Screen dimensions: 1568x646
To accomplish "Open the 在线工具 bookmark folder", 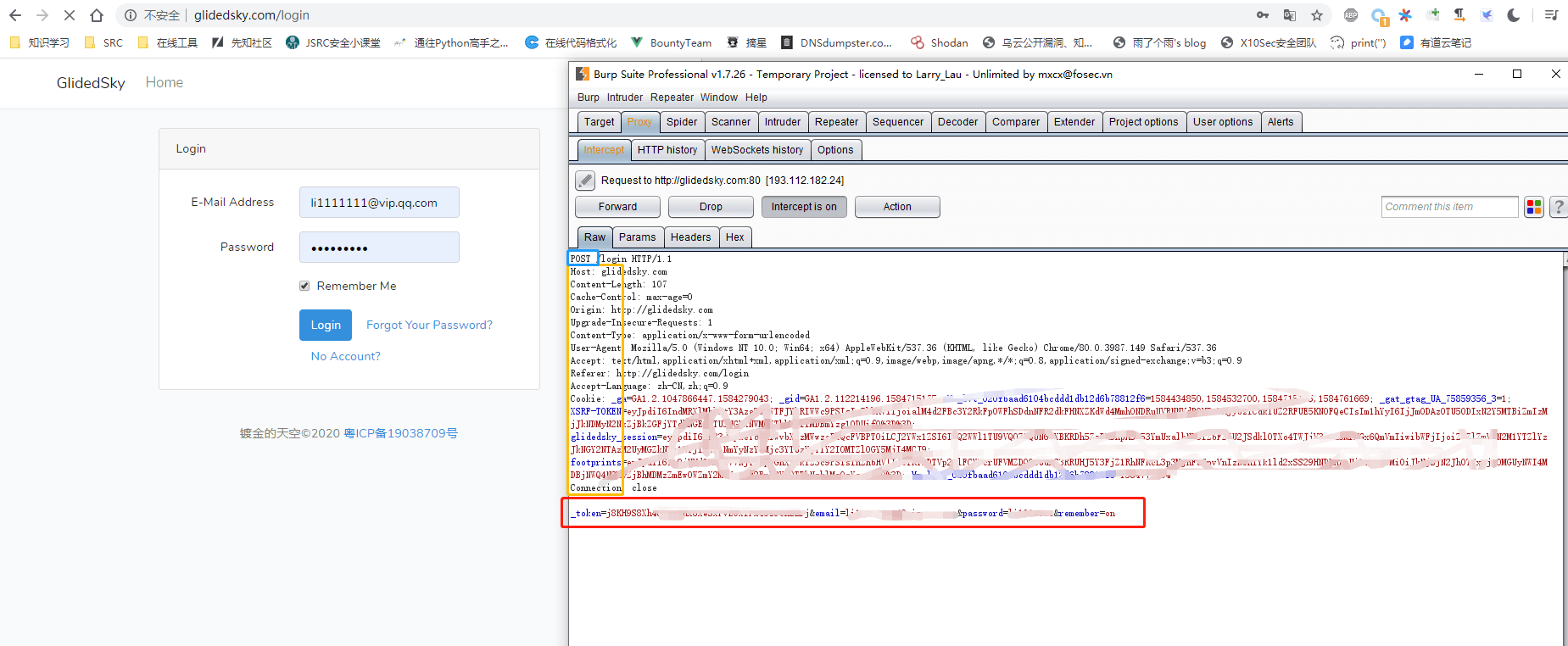I will 168,42.
